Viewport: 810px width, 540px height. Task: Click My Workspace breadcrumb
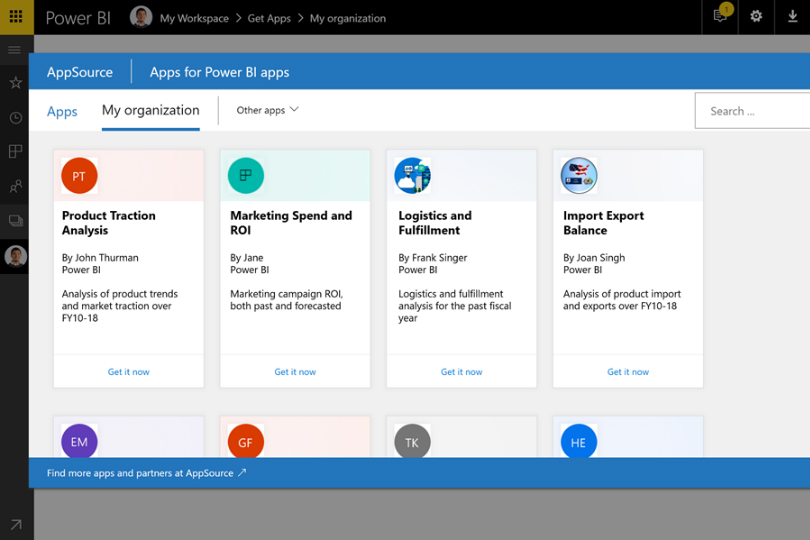pos(194,19)
